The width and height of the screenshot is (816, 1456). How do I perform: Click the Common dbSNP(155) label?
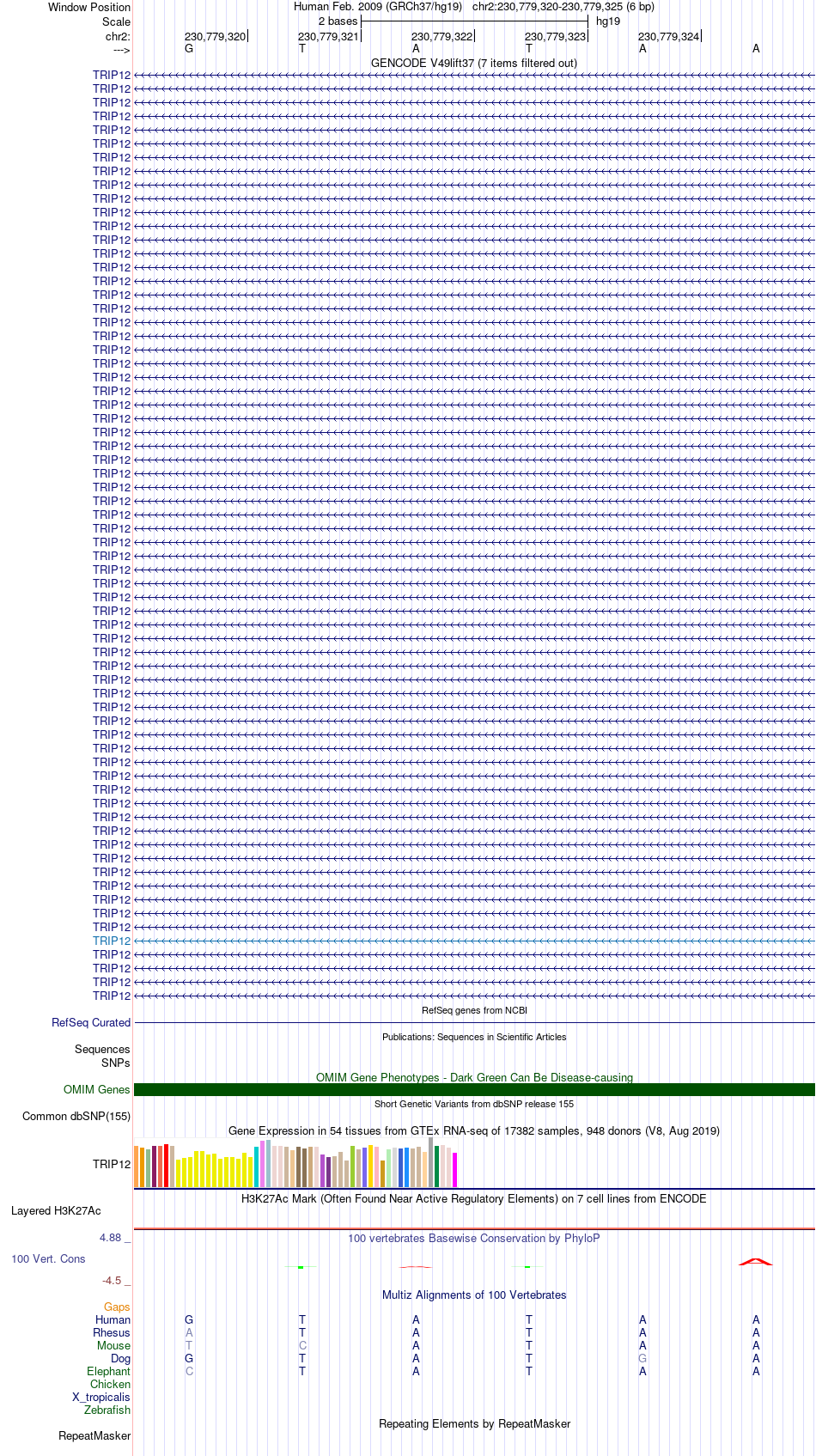coord(76,1116)
